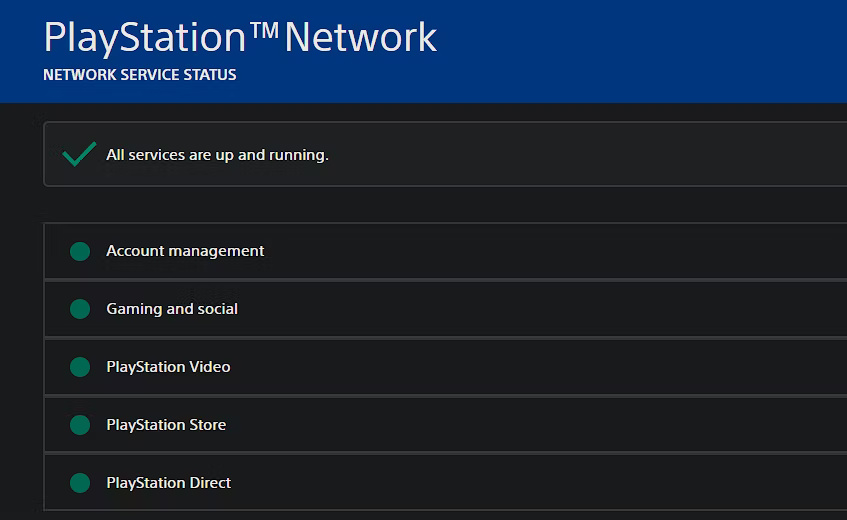Click the Account management green status dot
Screen dimensions: 847x520
(x=80, y=251)
